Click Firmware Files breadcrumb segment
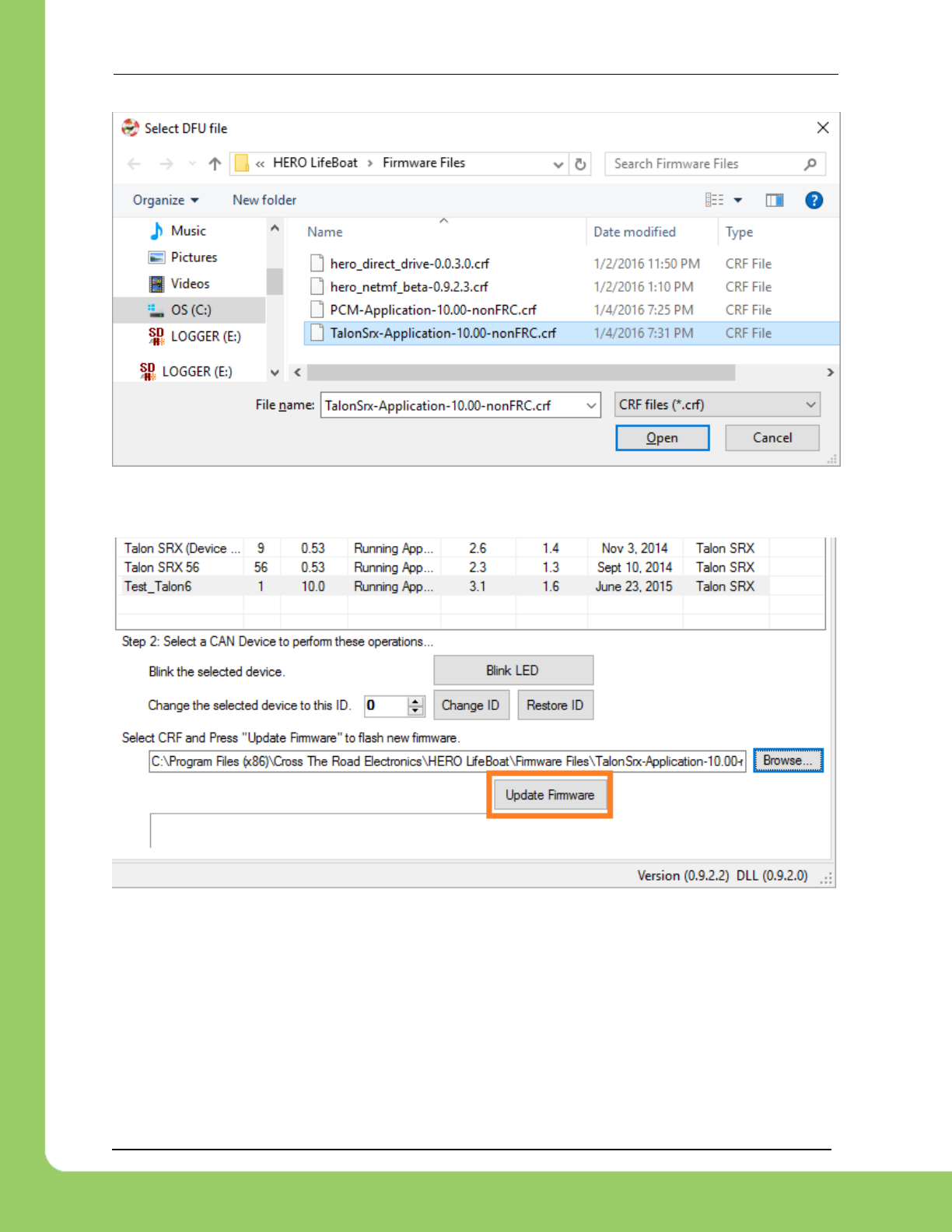Screen dimensions: 952x1232 (x=424, y=163)
